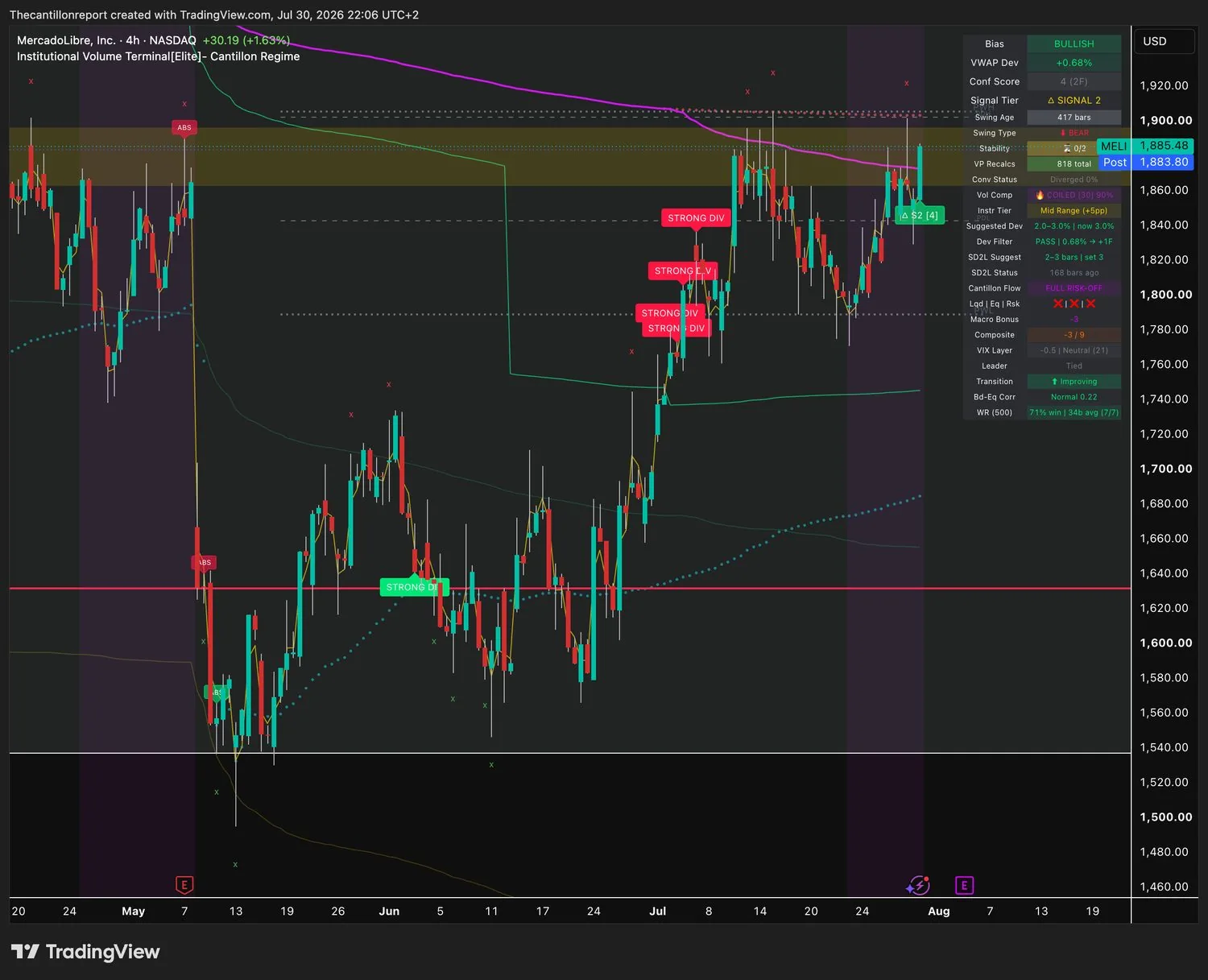Screen dimensions: 1208x980
Task: Click the Jul label on the time axis
Action: pos(658,911)
